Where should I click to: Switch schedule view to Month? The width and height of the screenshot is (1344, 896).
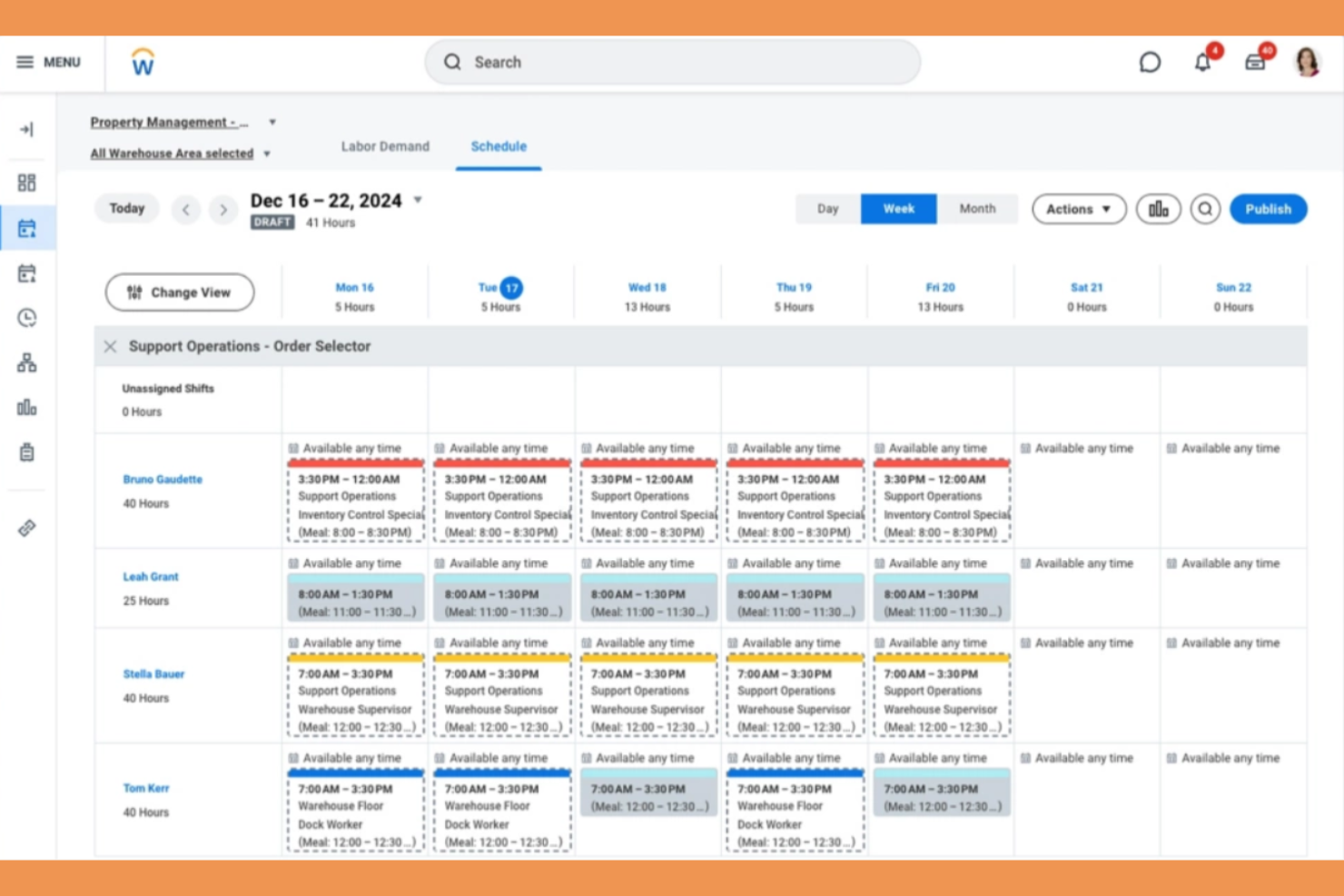pos(977,209)
